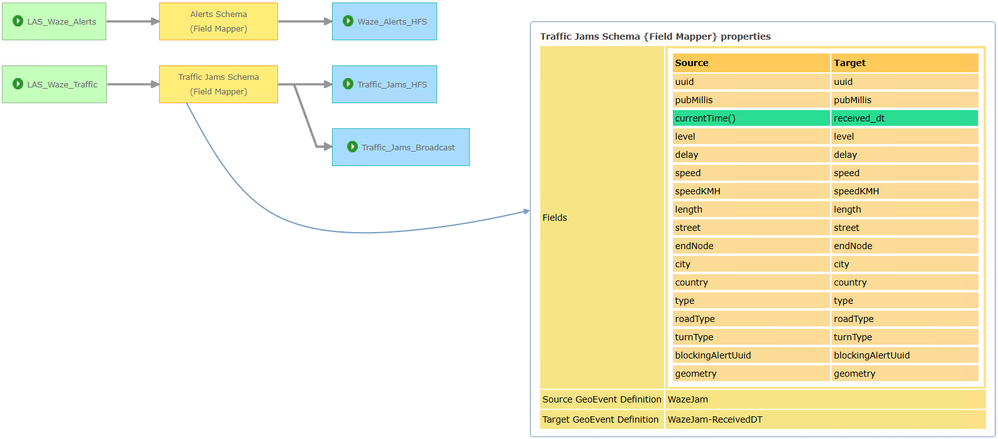Click the Fields property label

click(554, 218)
